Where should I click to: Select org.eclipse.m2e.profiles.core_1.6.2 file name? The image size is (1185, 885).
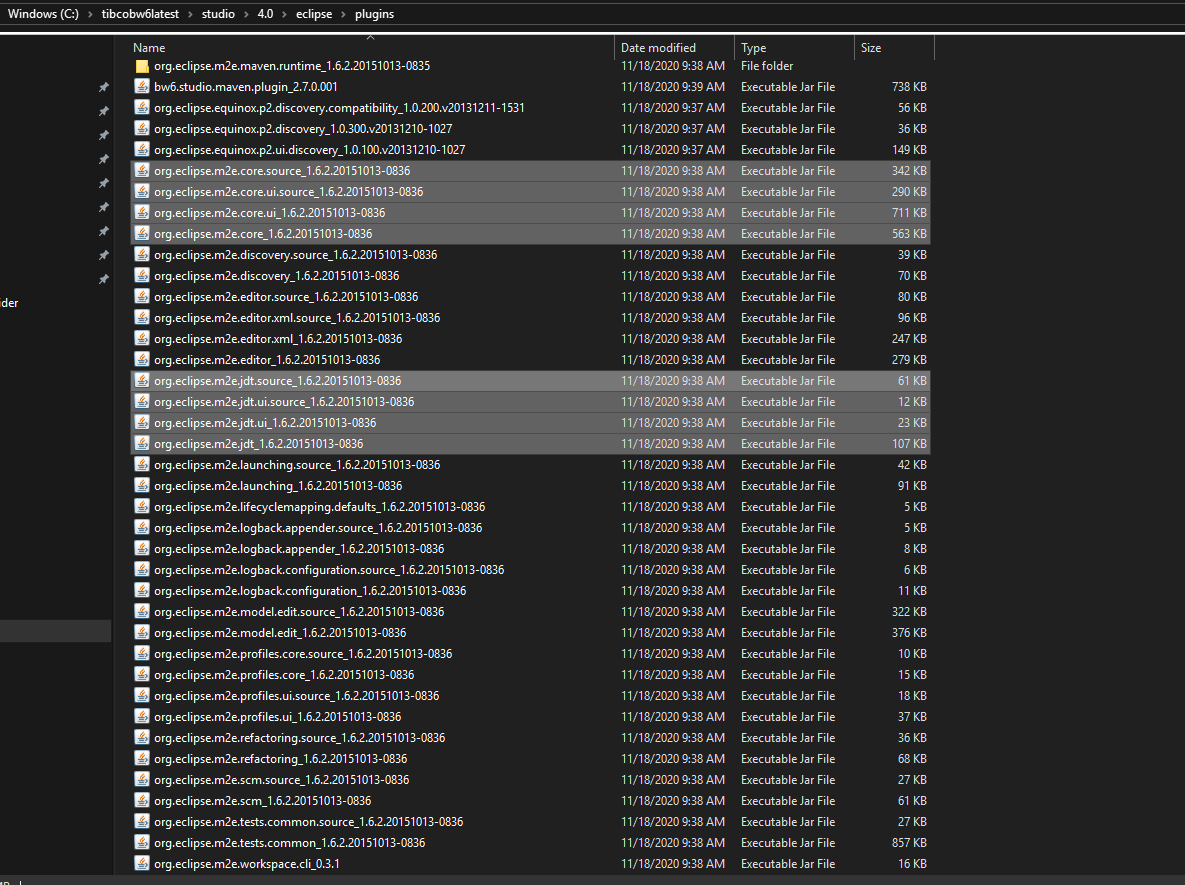pyautogui.click(x=284, y=675)
